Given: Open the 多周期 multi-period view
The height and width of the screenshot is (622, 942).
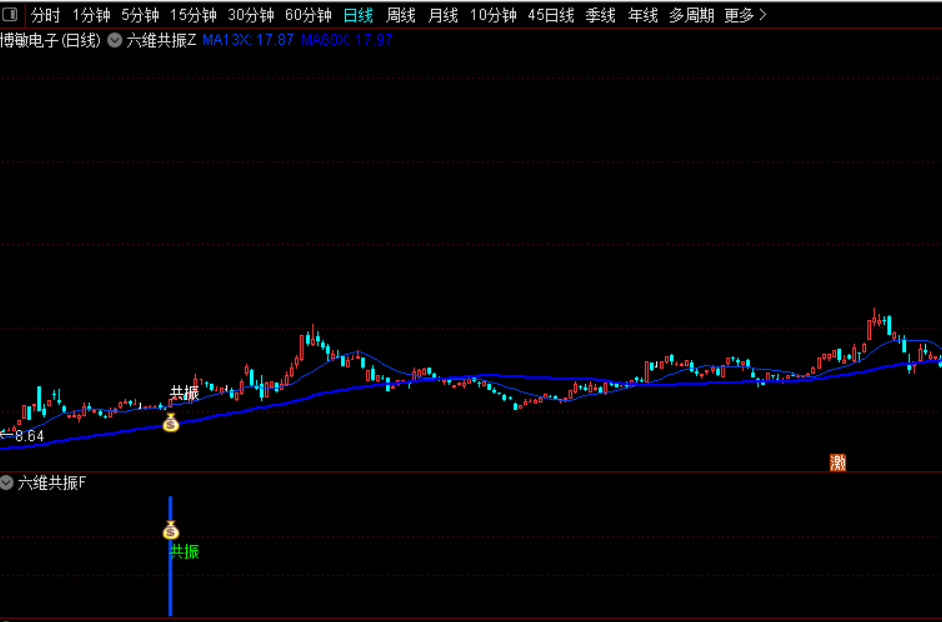Looking at the screenshot, I should 691,15.
